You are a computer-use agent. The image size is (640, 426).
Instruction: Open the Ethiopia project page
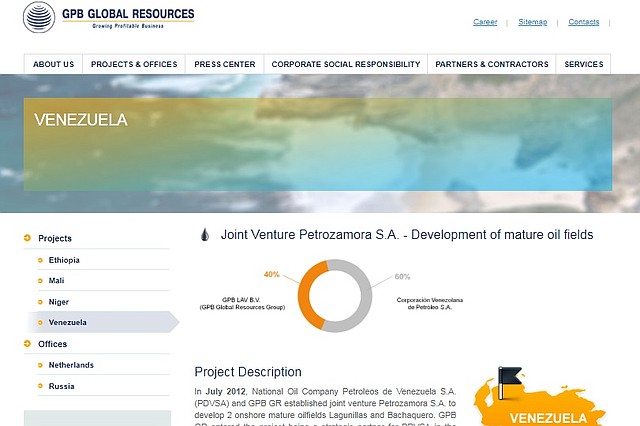[64, 260]
